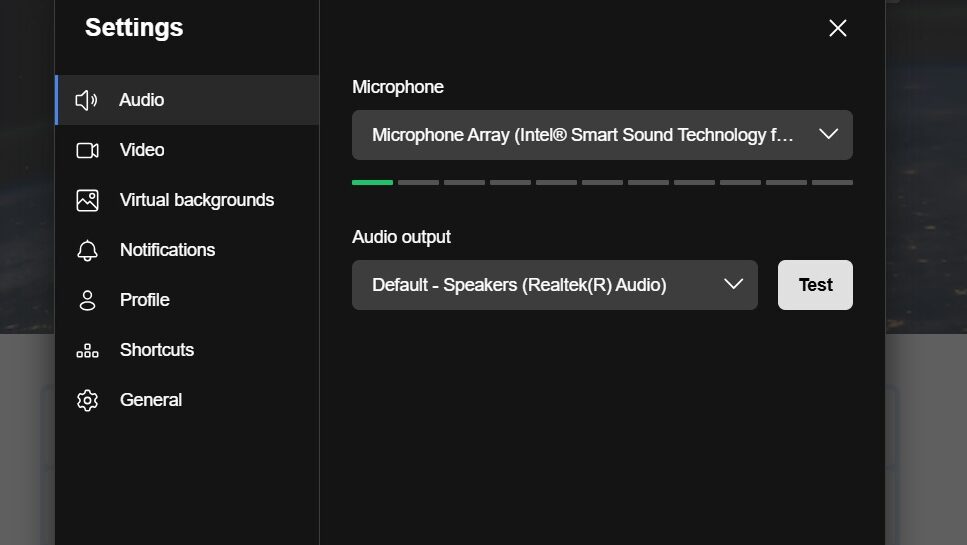The width and height of the screenshot is (967, 545).
Task: Click the person icon for Profile
Action: (x=87, y=300)
